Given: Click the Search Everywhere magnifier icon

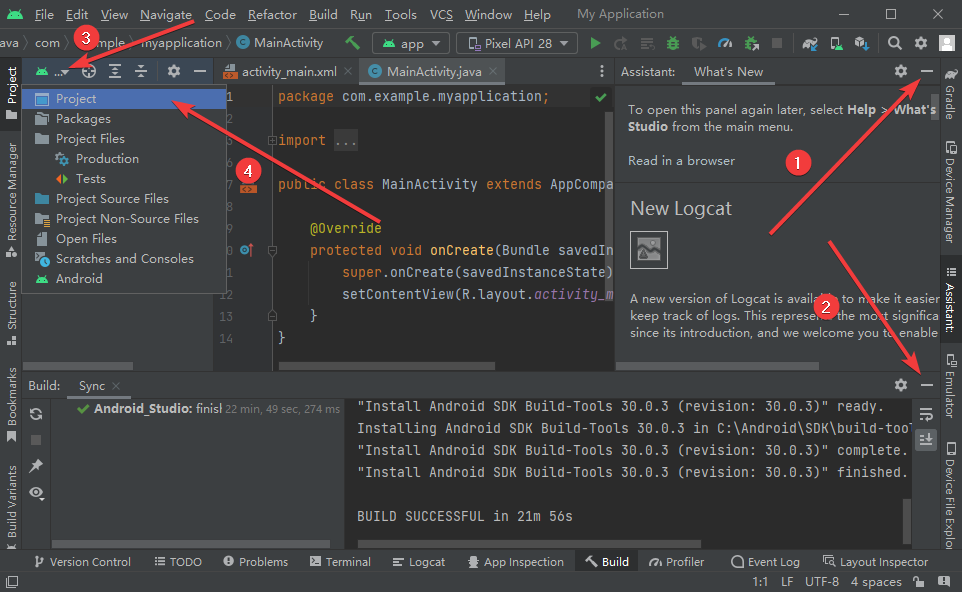Looking at the screenshot, I should tap(895, 43).
